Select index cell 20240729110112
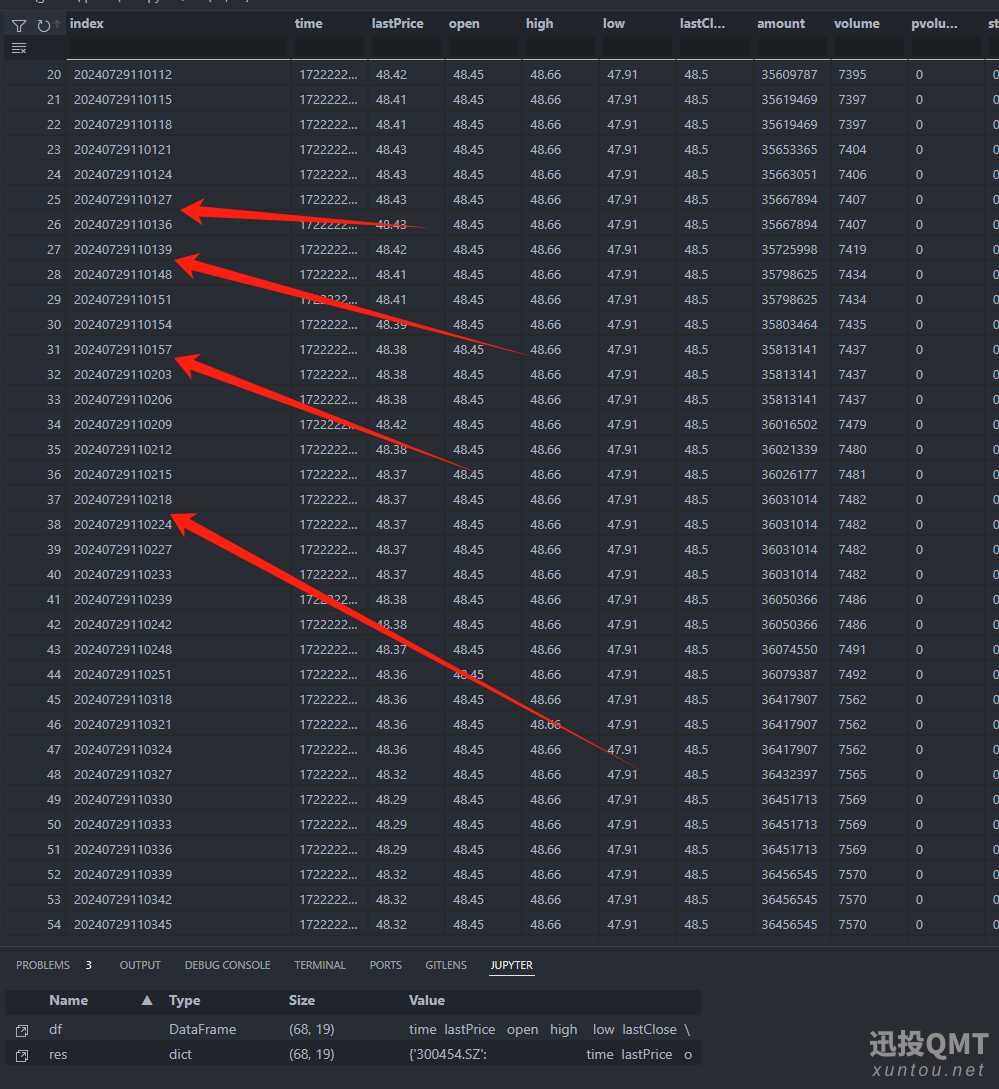Image resolution: width=999 pixels, height=1089 pixels. tap(123, 74)
